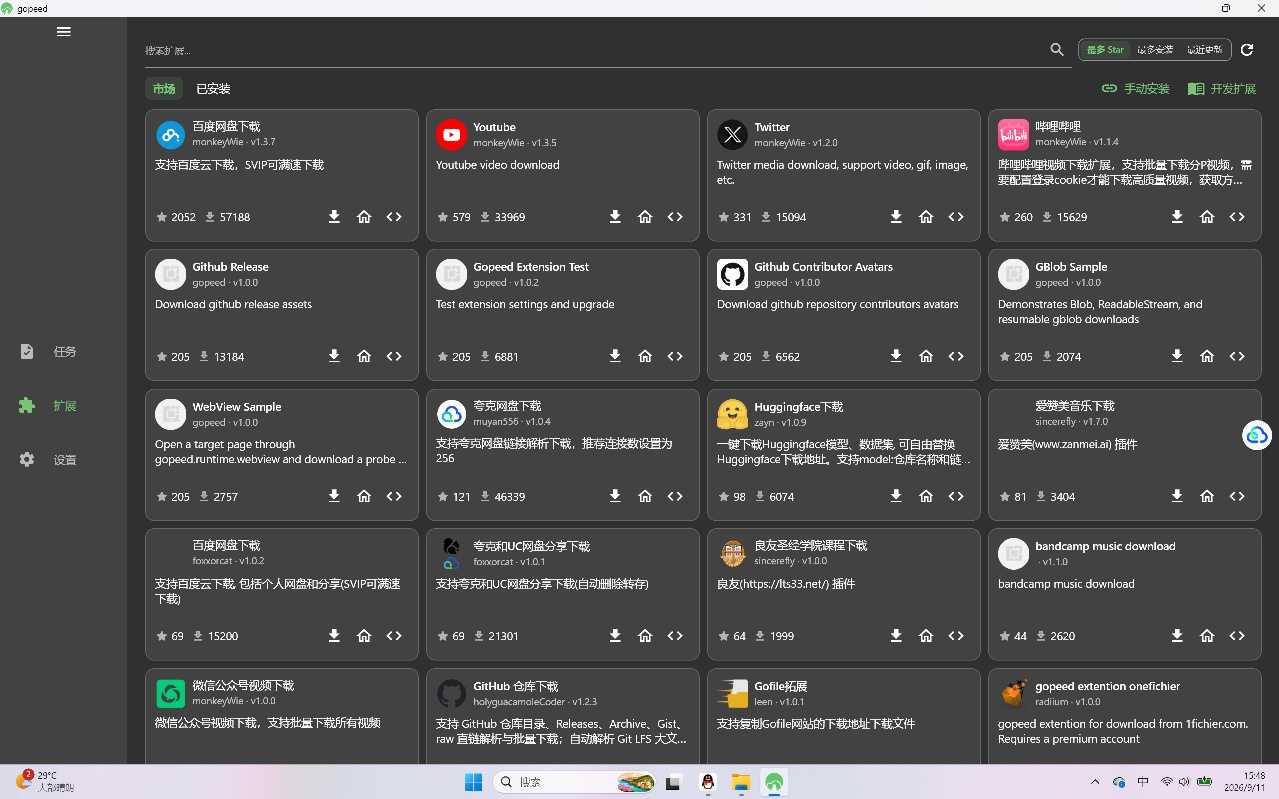Open the 任务 (tasks) sidebar page
Screen dimensions: 1279x799
(64, 352)
